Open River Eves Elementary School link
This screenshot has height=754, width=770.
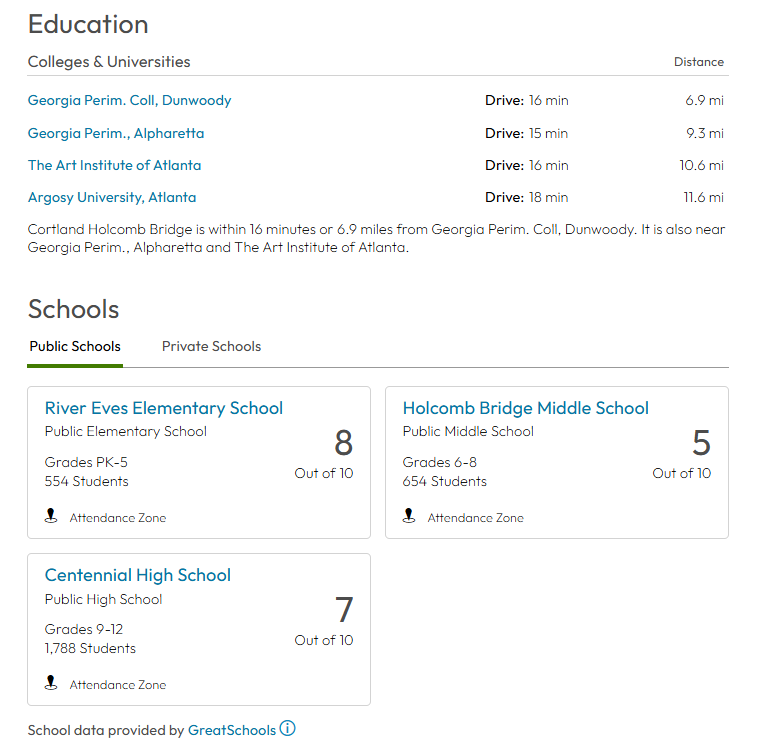[164, 408]
